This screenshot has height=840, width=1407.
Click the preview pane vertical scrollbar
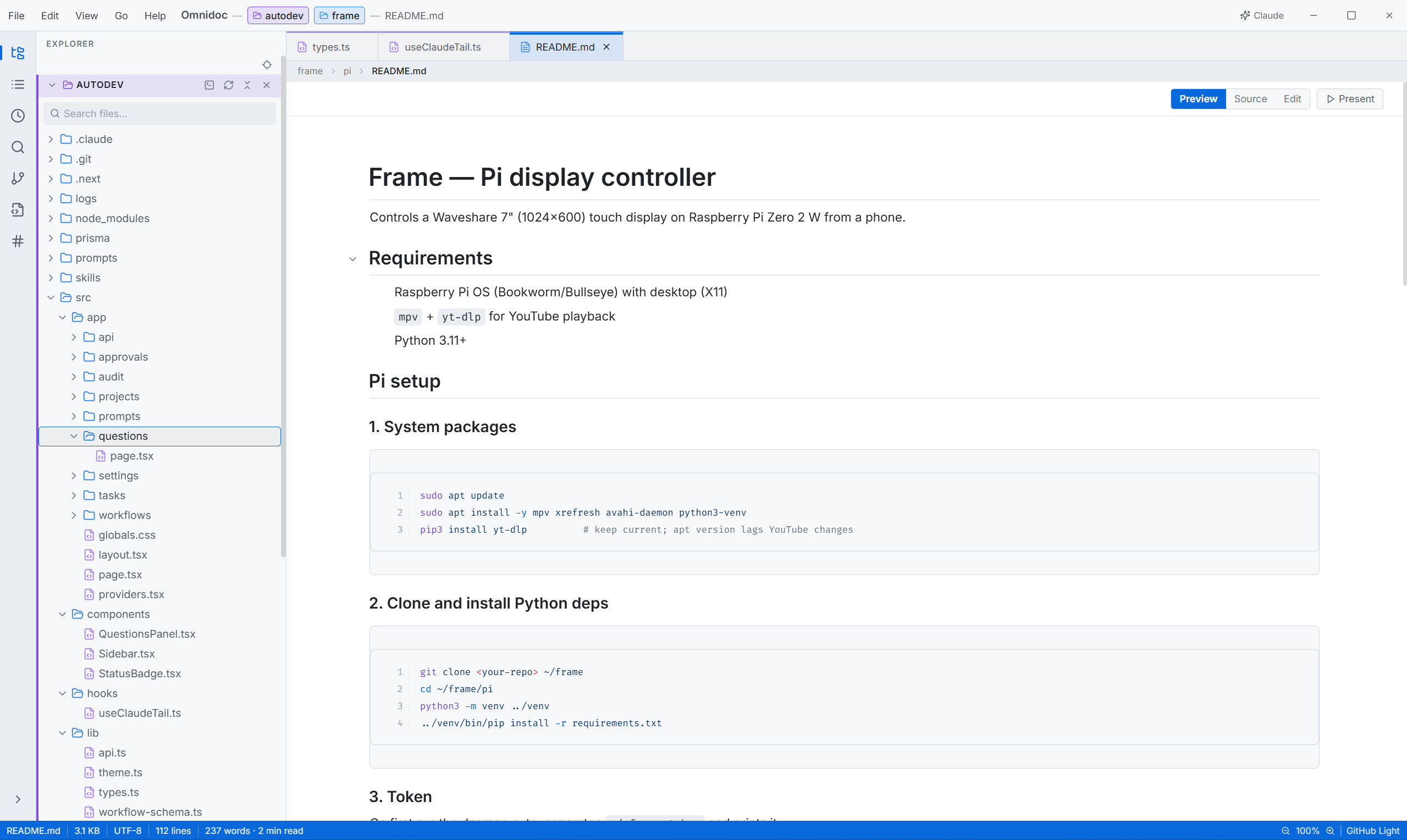coord(1404,184)
